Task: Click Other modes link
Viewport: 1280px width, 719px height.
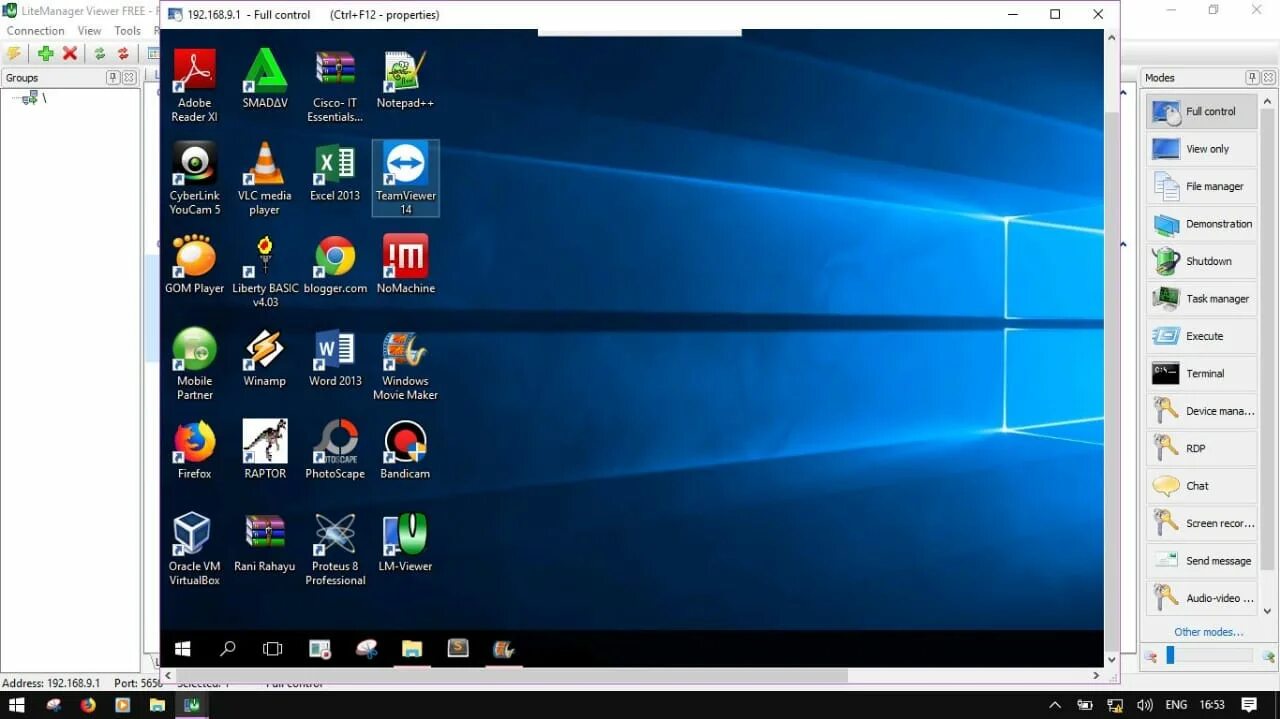Action: pyautogui.click(x=1208, y=632)
